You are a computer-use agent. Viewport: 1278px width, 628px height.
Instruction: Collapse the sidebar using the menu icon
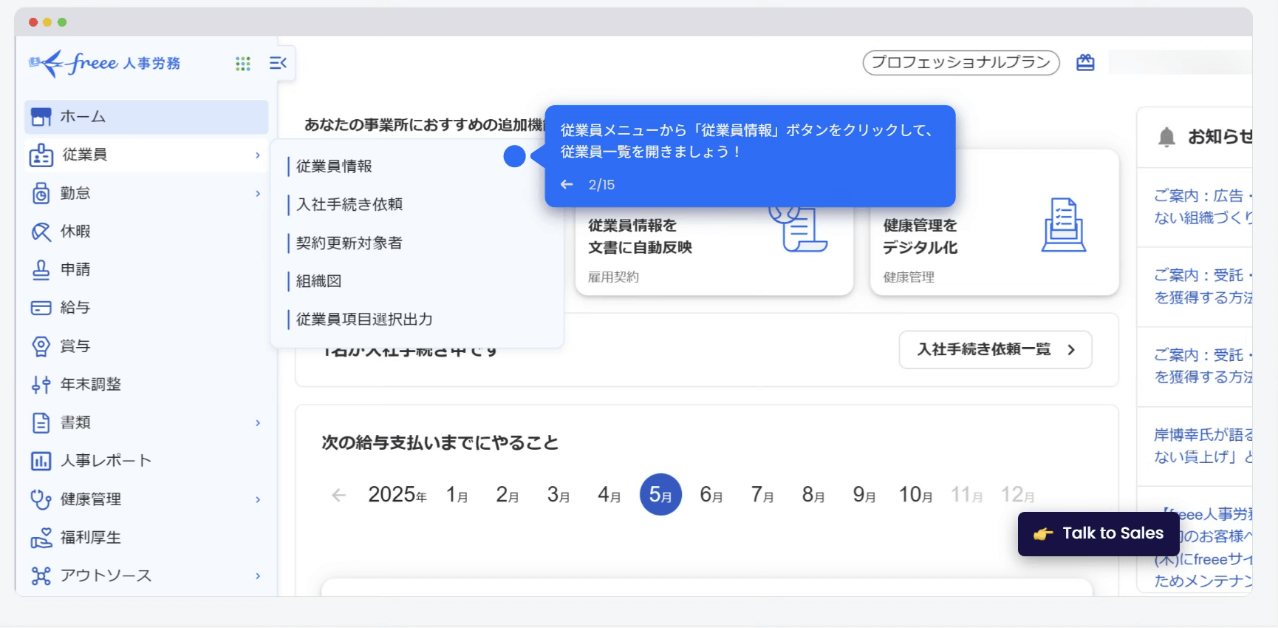point(278,63)
